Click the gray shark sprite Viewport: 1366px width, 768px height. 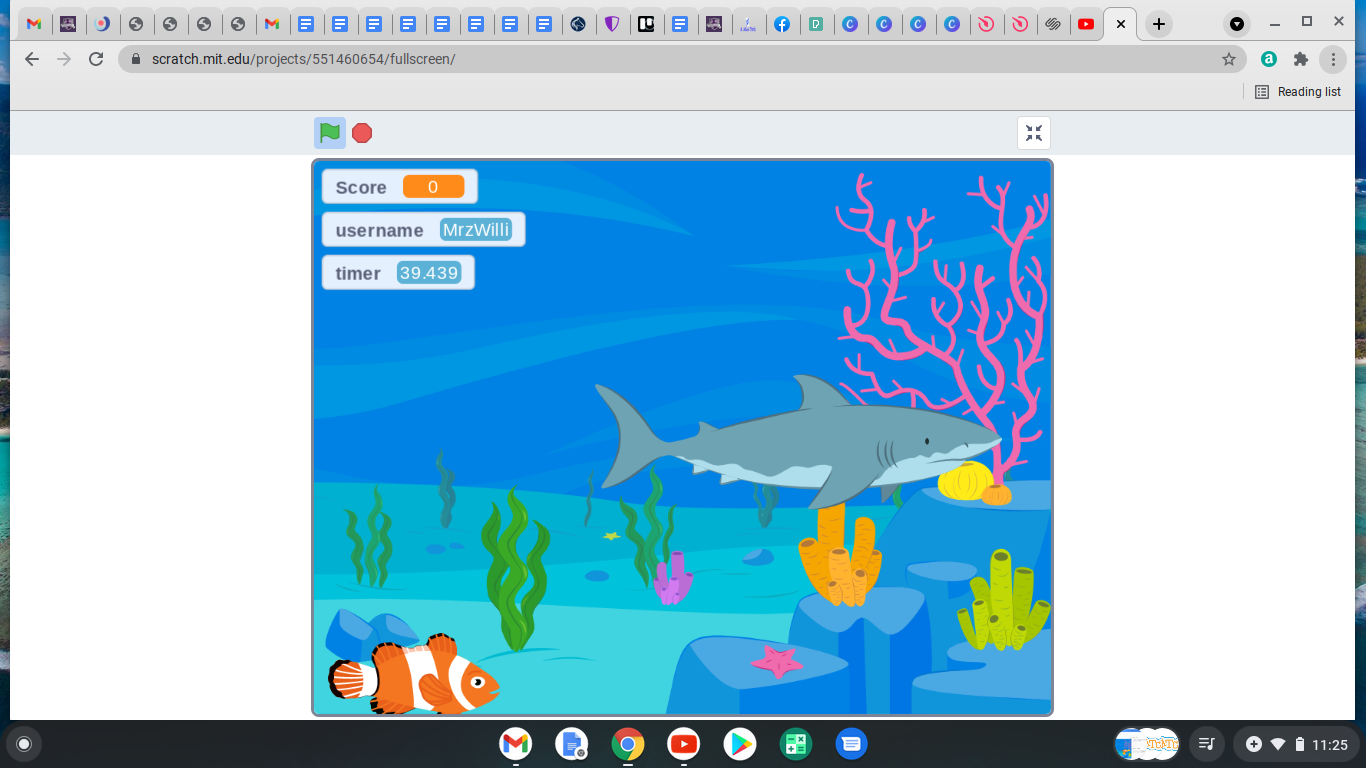pos(798,440)
